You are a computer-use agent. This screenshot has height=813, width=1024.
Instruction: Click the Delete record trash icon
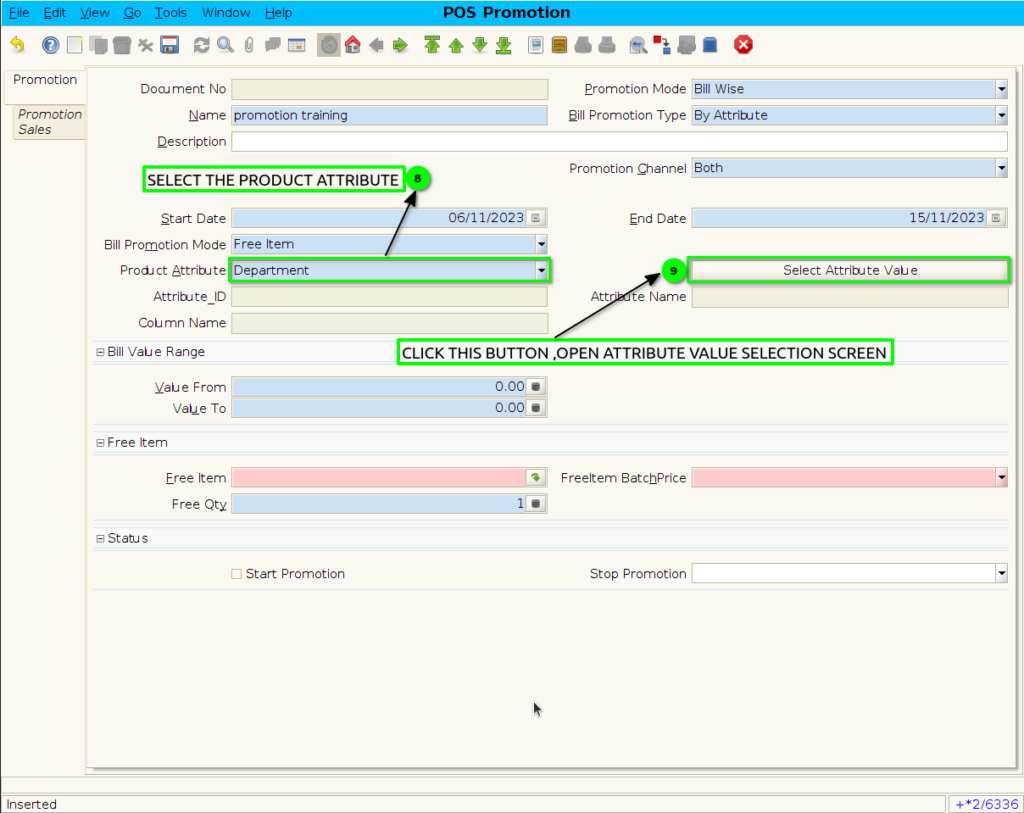click(122, 45)
